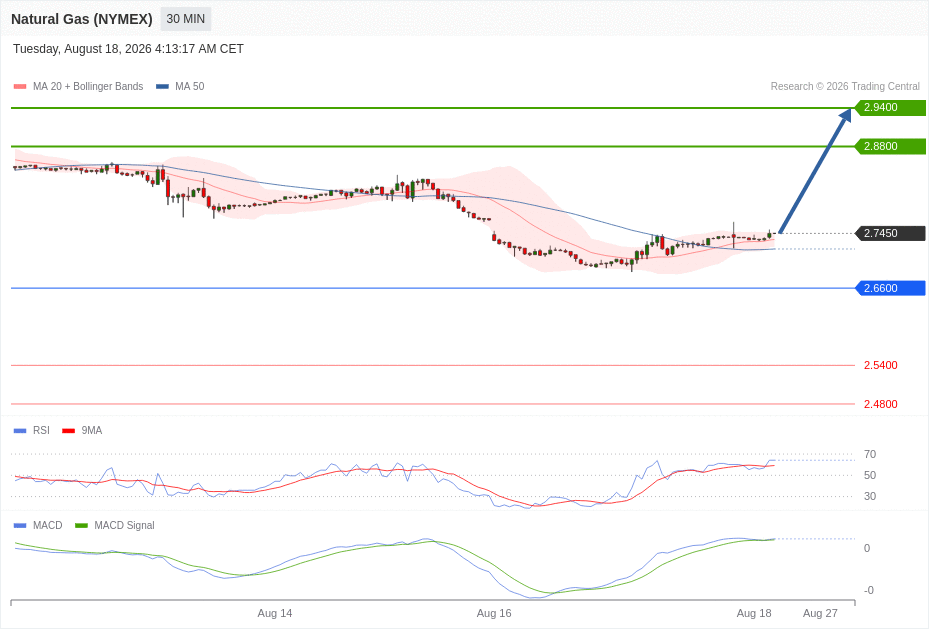Click the MA 50 legend text
The width and height of the screenshot is (929, 629).
190,86
